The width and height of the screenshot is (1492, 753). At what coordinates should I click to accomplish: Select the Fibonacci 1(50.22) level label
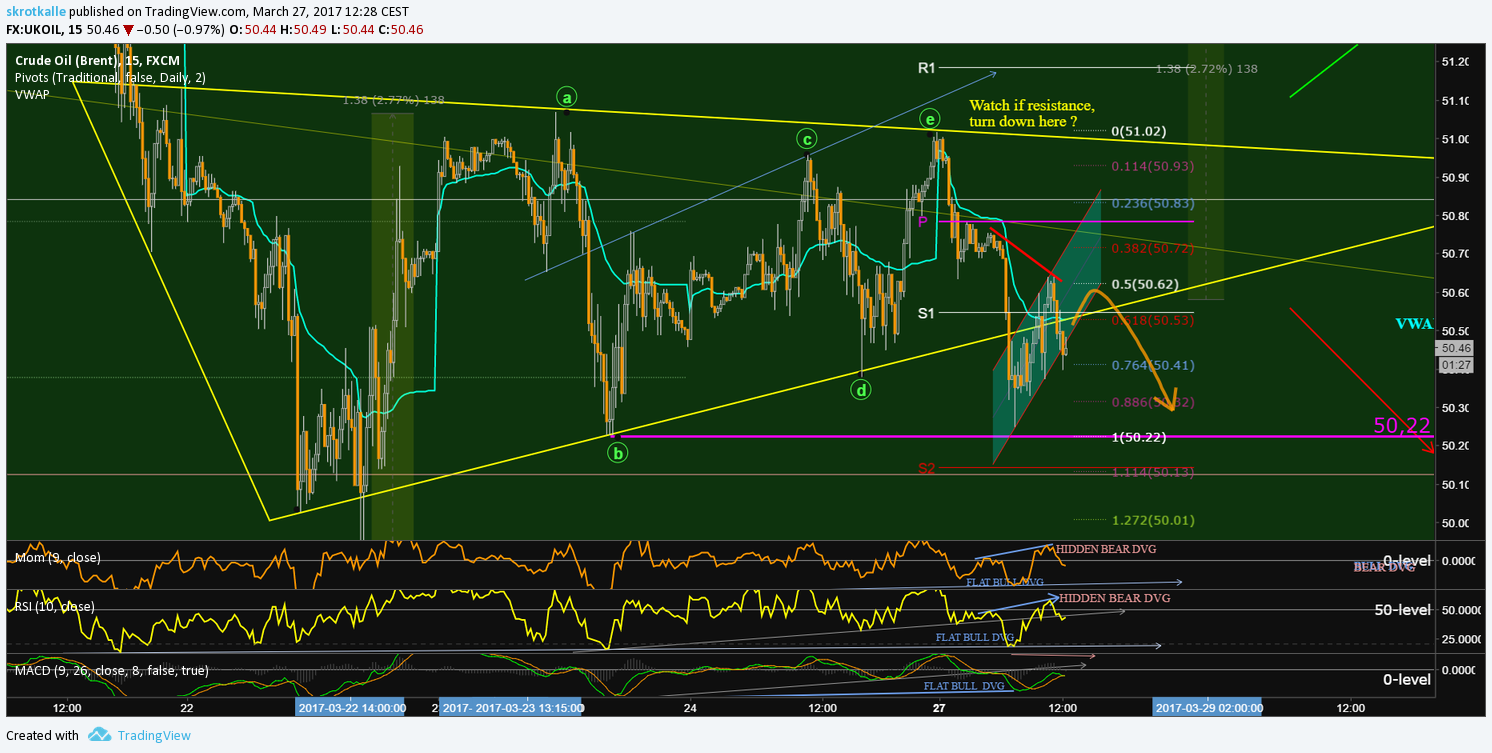(1139, 437)
